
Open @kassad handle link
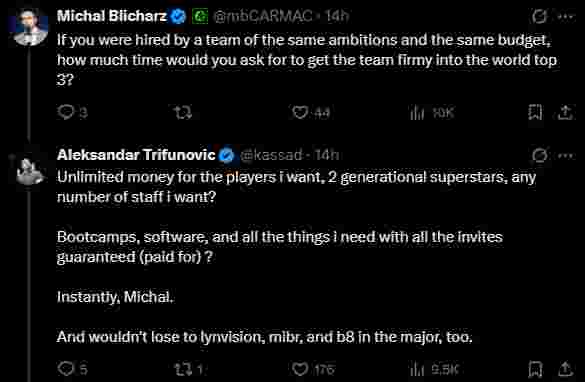271,155
